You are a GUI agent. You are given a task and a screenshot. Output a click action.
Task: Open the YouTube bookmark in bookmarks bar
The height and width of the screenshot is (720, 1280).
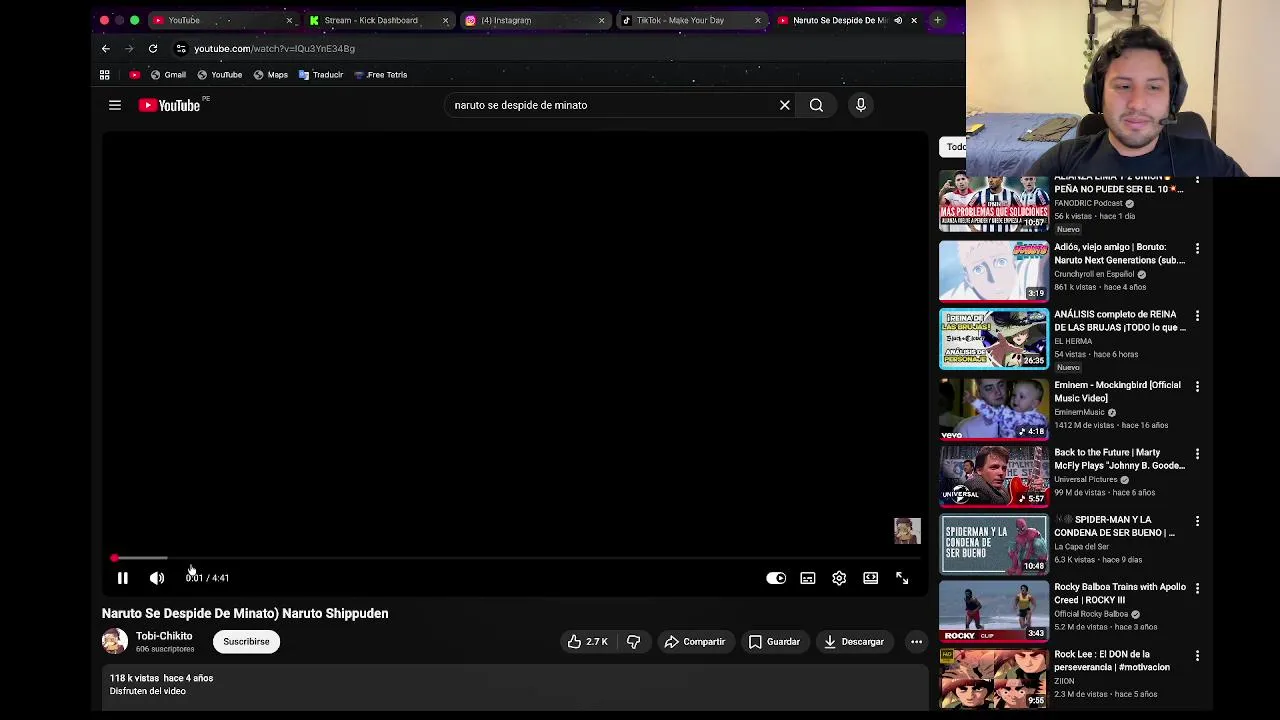coord(219,75)
